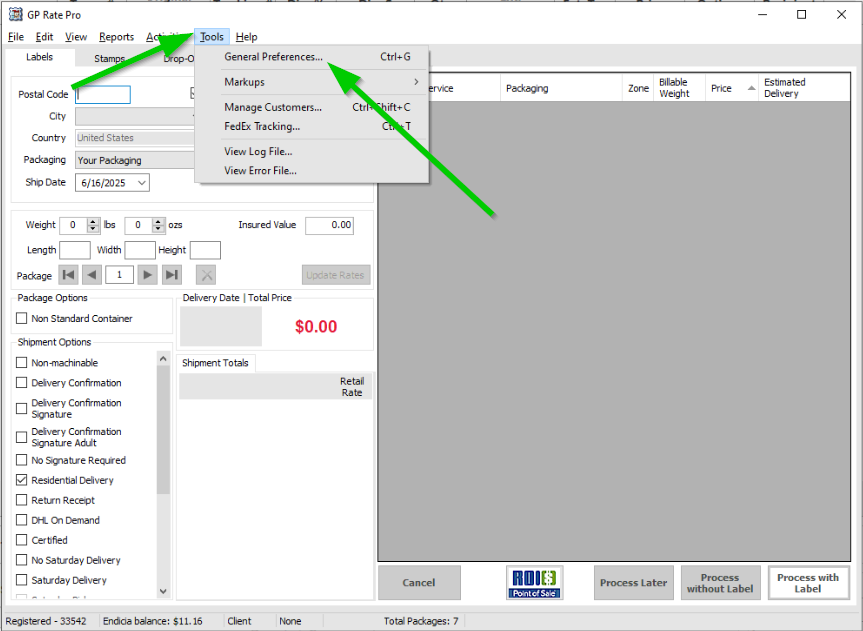The image size is (863, 631).
Task: Click the Packaging column header in rates table
Action: (x=561, y=88)
